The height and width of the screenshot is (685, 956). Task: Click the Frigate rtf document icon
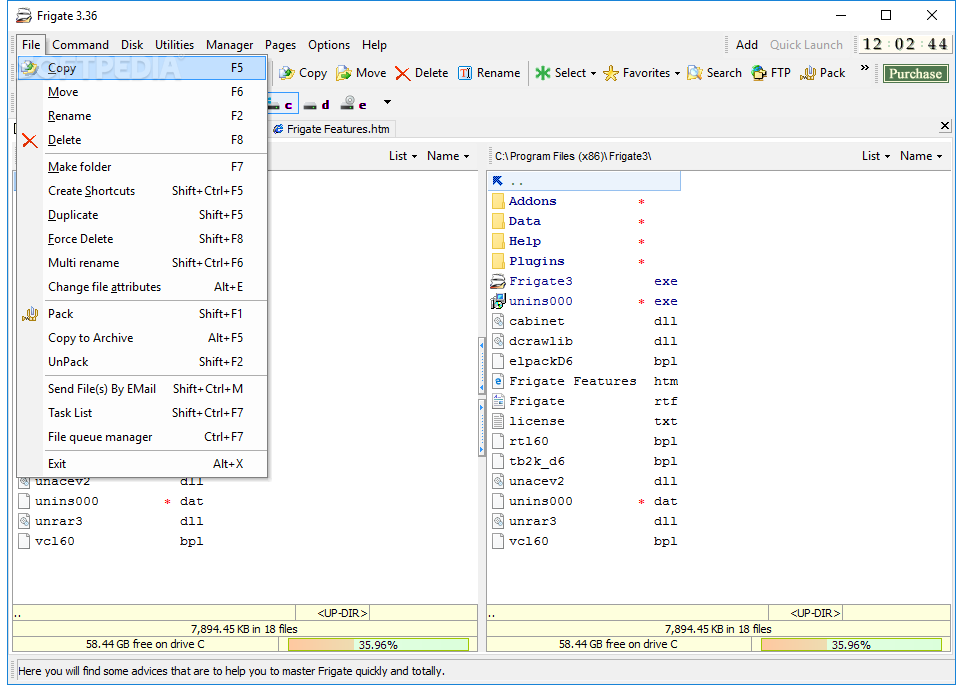click(498, 401)
